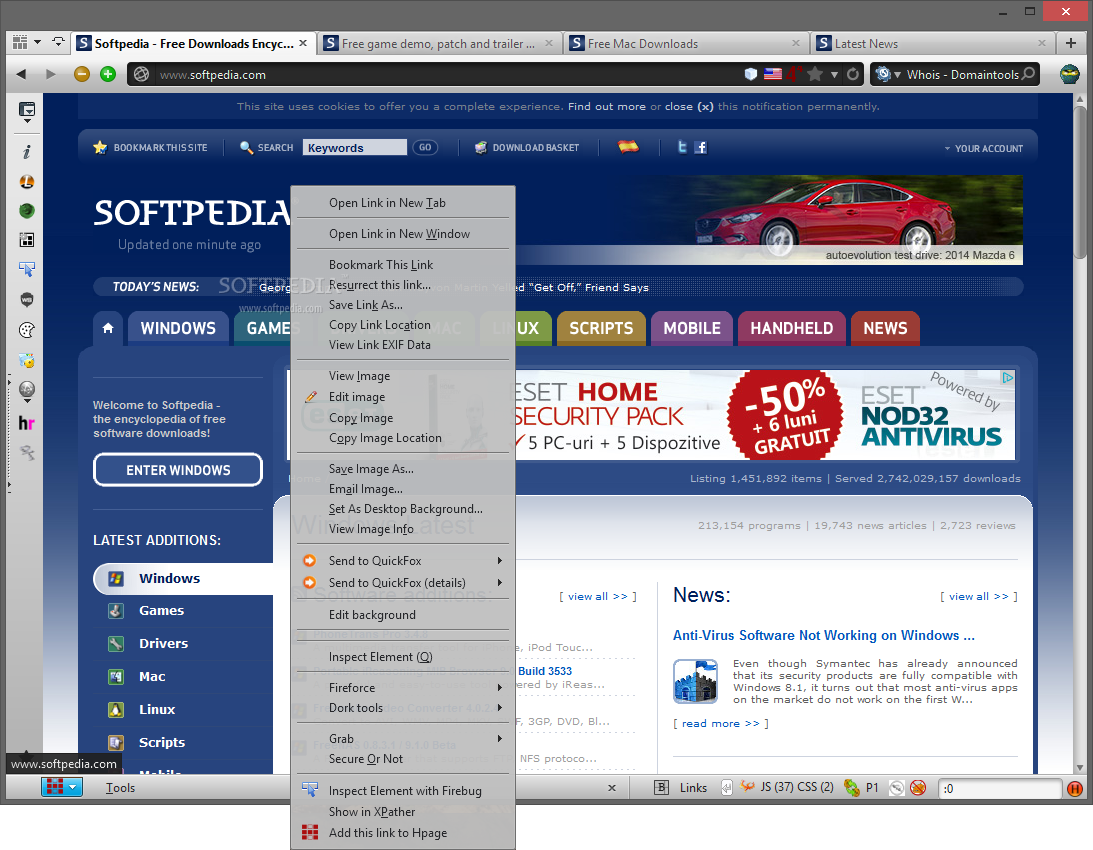Bookmark page with the star icon

tap(814, 74)
